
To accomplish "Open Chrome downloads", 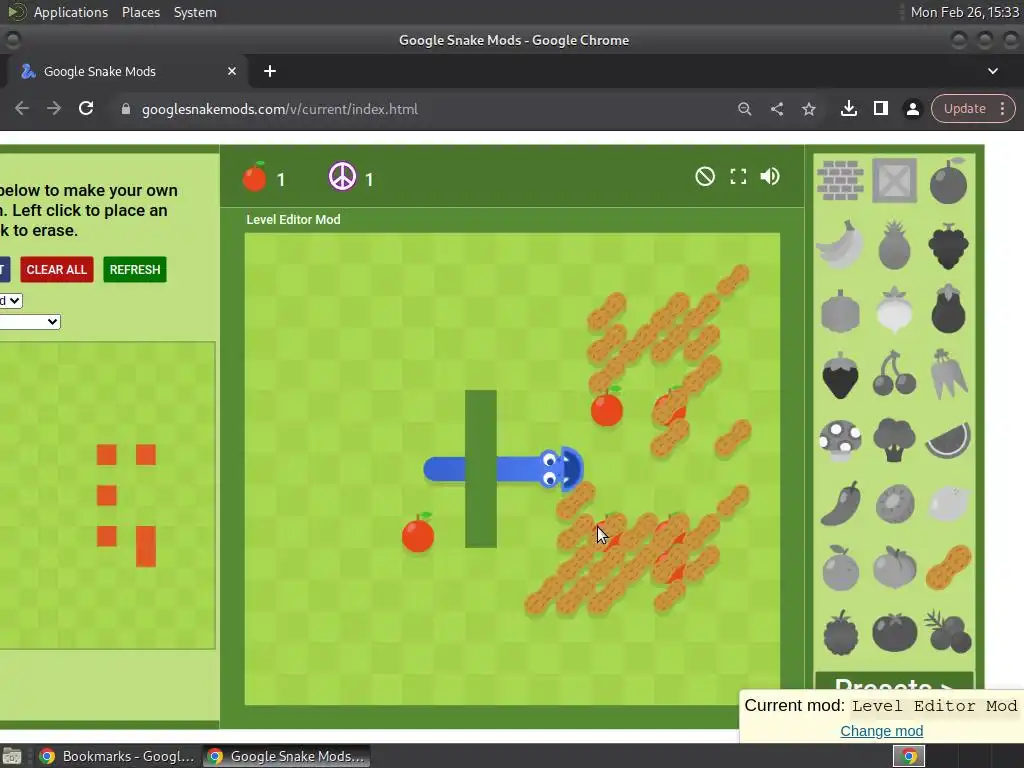I will (848, 108).
